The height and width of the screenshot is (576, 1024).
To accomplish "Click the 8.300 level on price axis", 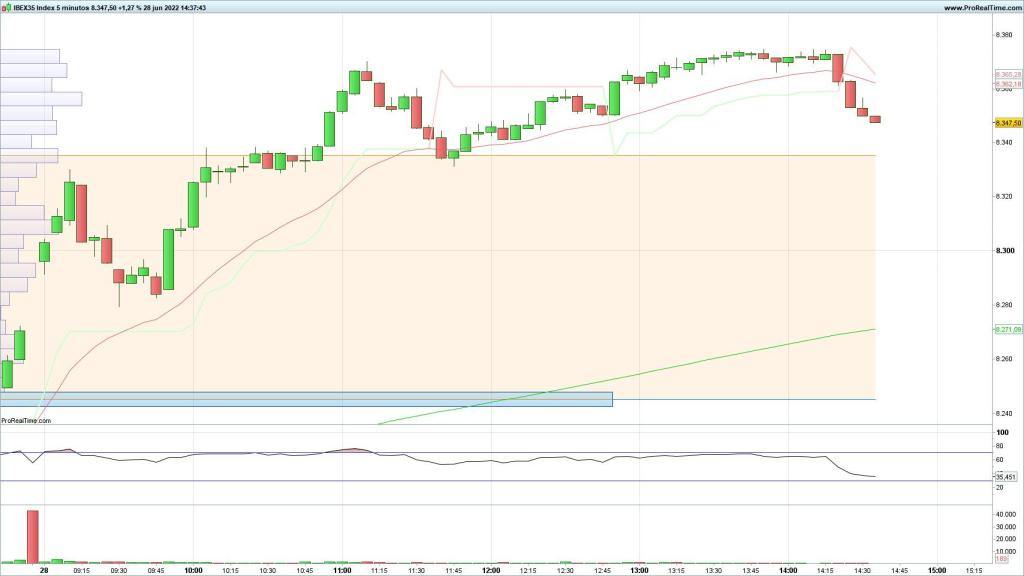I will click(1003, 251).
